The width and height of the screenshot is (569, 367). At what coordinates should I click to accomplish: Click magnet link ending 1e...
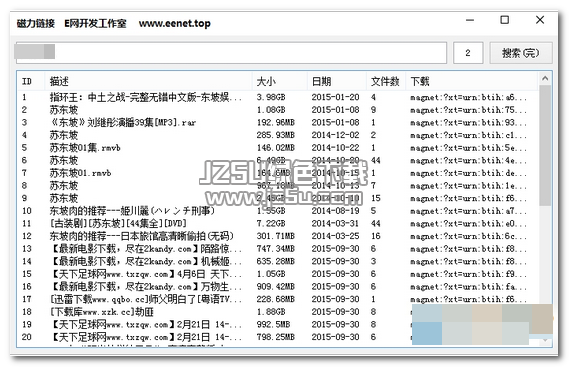click(468, 186)
